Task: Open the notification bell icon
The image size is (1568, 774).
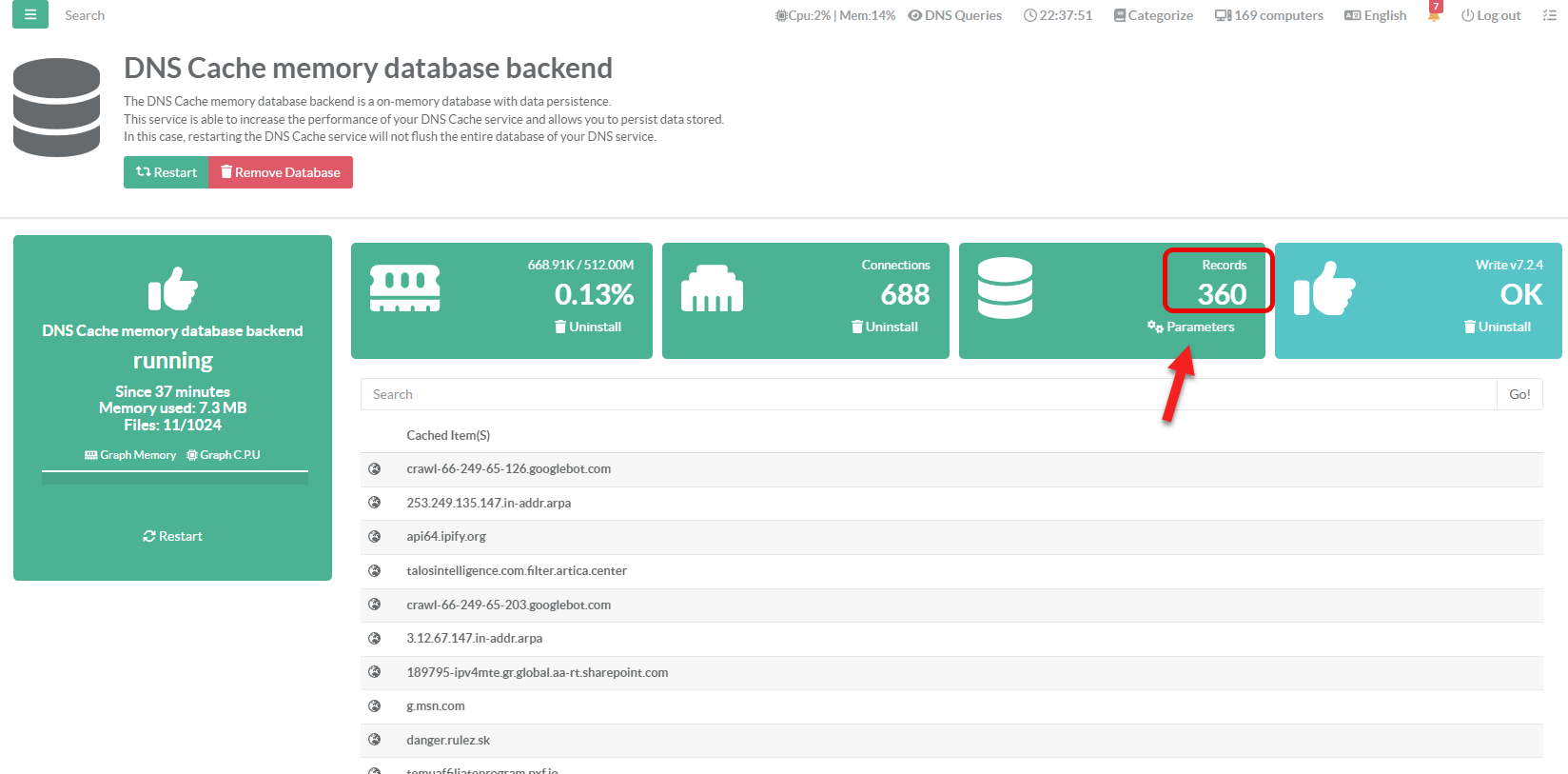Action: point(1434,14)
